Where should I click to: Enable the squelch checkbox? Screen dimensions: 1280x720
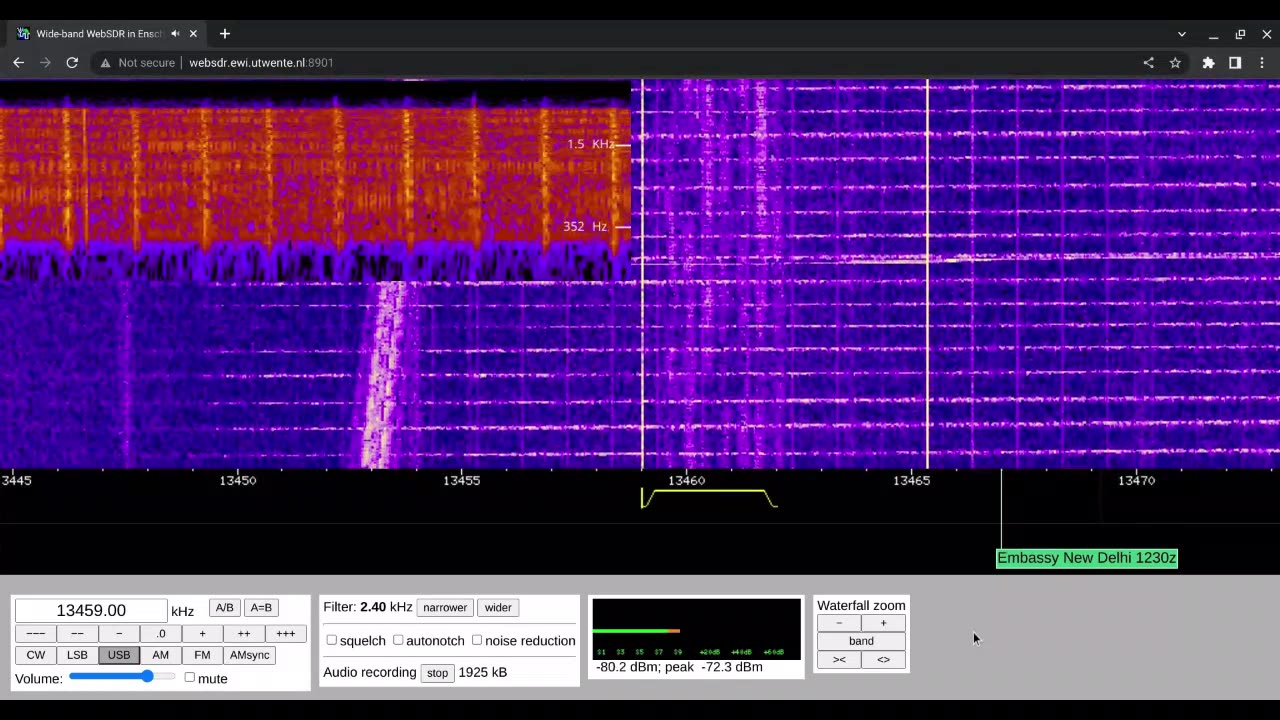pos(331,640)
